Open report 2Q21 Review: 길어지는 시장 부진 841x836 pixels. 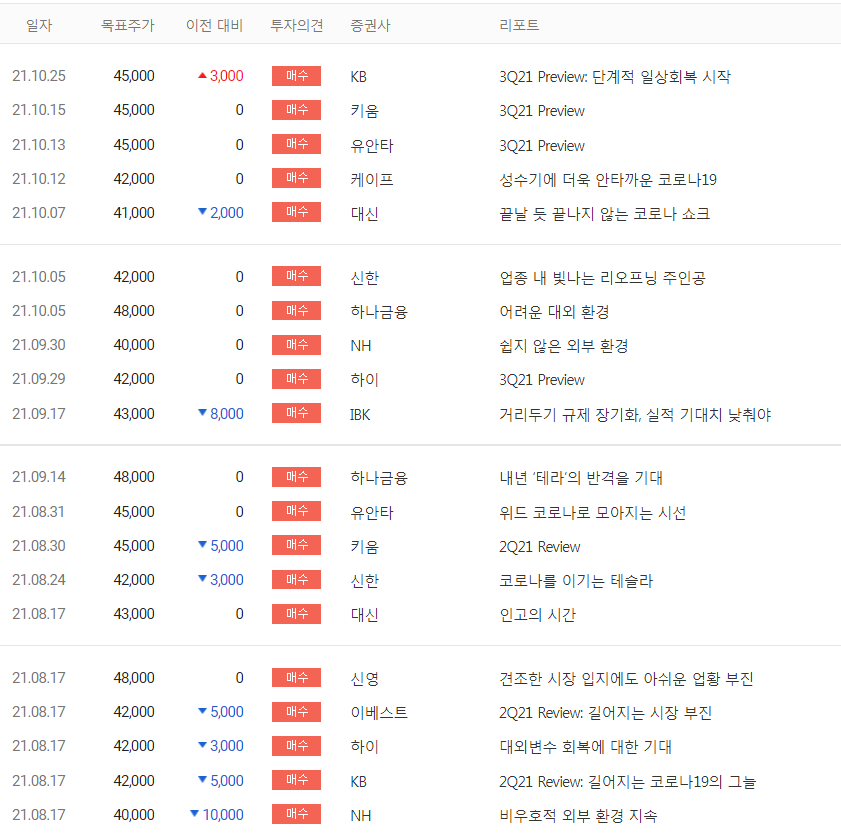[606, 713]
